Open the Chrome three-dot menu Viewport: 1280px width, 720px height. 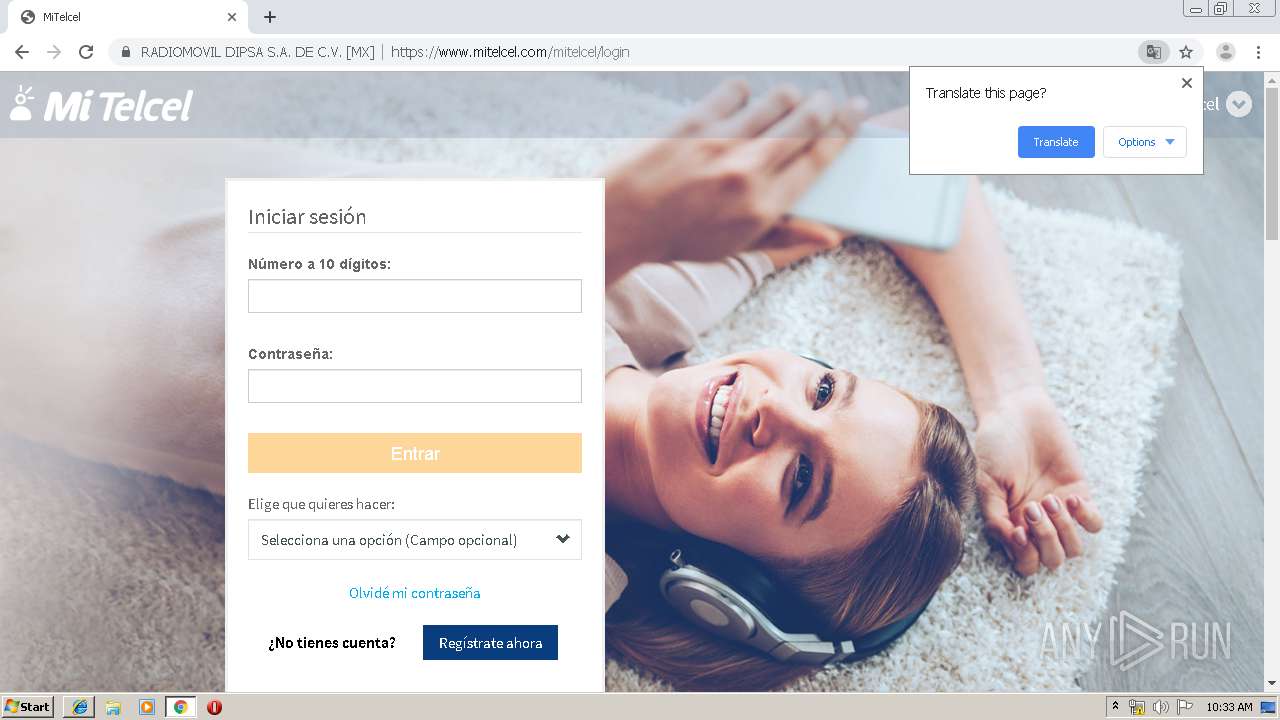point(1258,52)
